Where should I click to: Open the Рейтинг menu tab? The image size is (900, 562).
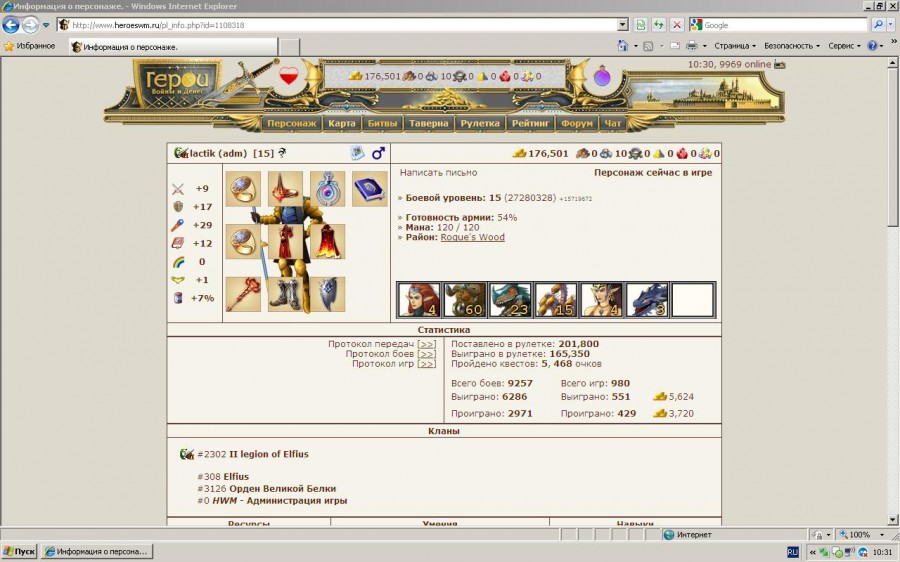click(x=530, y=123)
